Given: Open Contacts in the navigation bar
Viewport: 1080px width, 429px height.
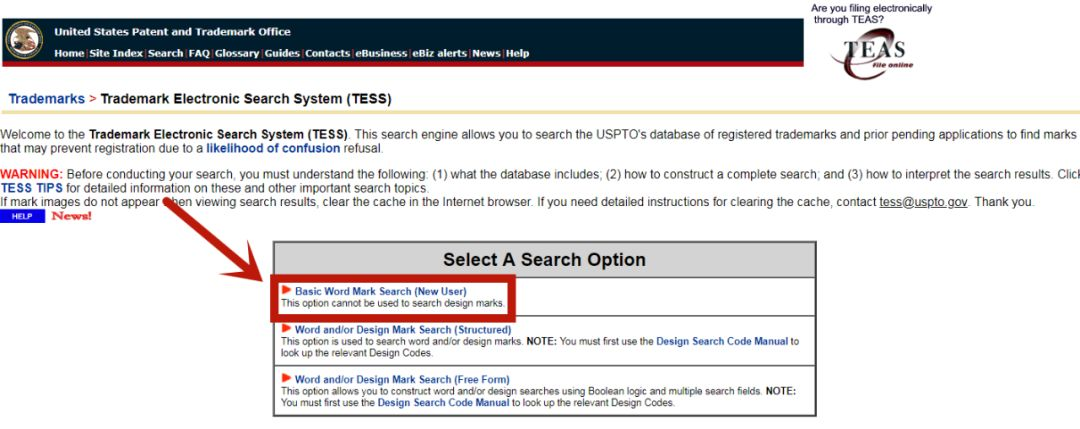Looking at the screenshot, I should pyautogui.click(x=328, y=54).
